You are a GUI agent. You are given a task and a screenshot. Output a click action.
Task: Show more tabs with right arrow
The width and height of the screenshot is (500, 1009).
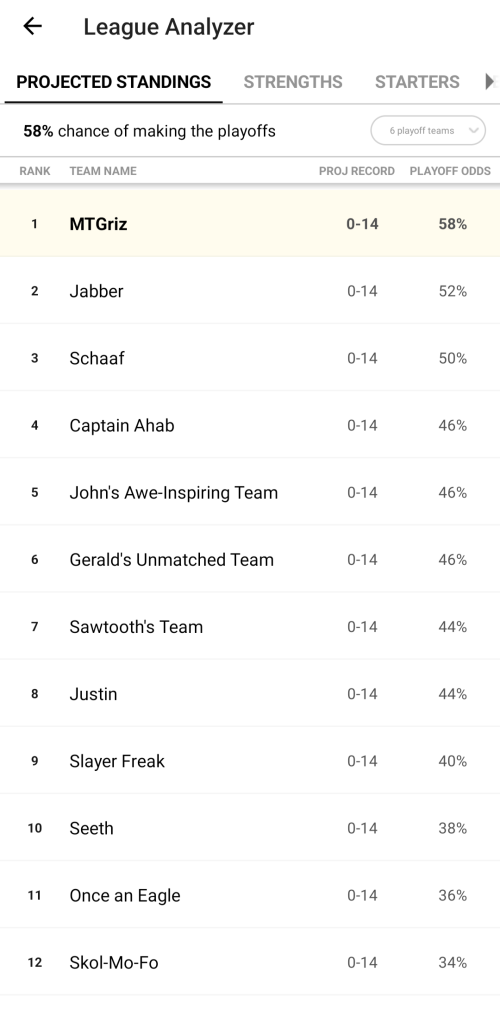490,82
